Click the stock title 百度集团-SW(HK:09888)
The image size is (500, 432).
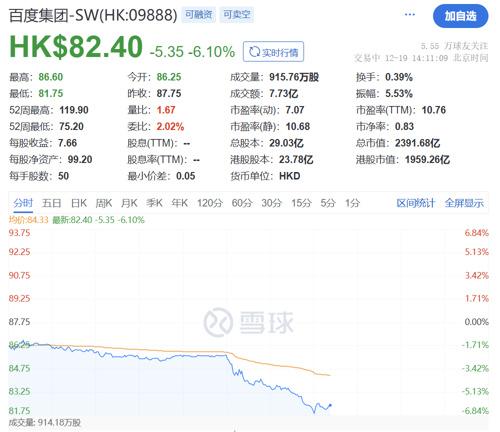(x=93, y=15)
